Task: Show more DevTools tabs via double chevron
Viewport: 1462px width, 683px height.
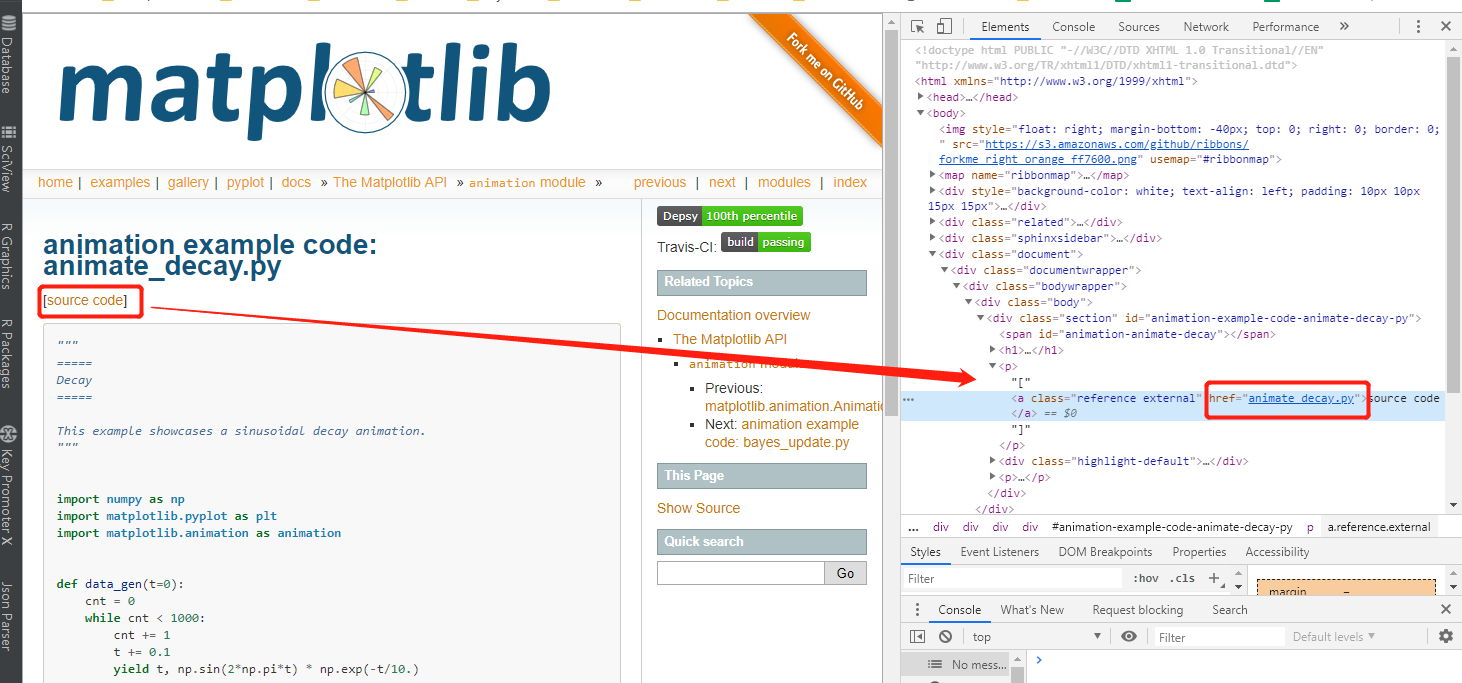Action: coord(1344,27)
